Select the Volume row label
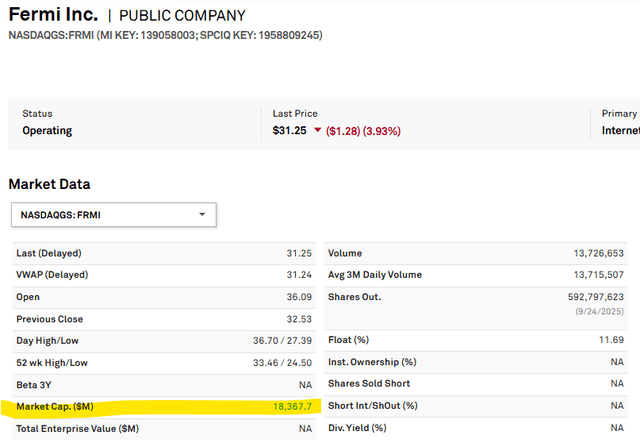This screenshot has height=443, width=640. point(345,253)
